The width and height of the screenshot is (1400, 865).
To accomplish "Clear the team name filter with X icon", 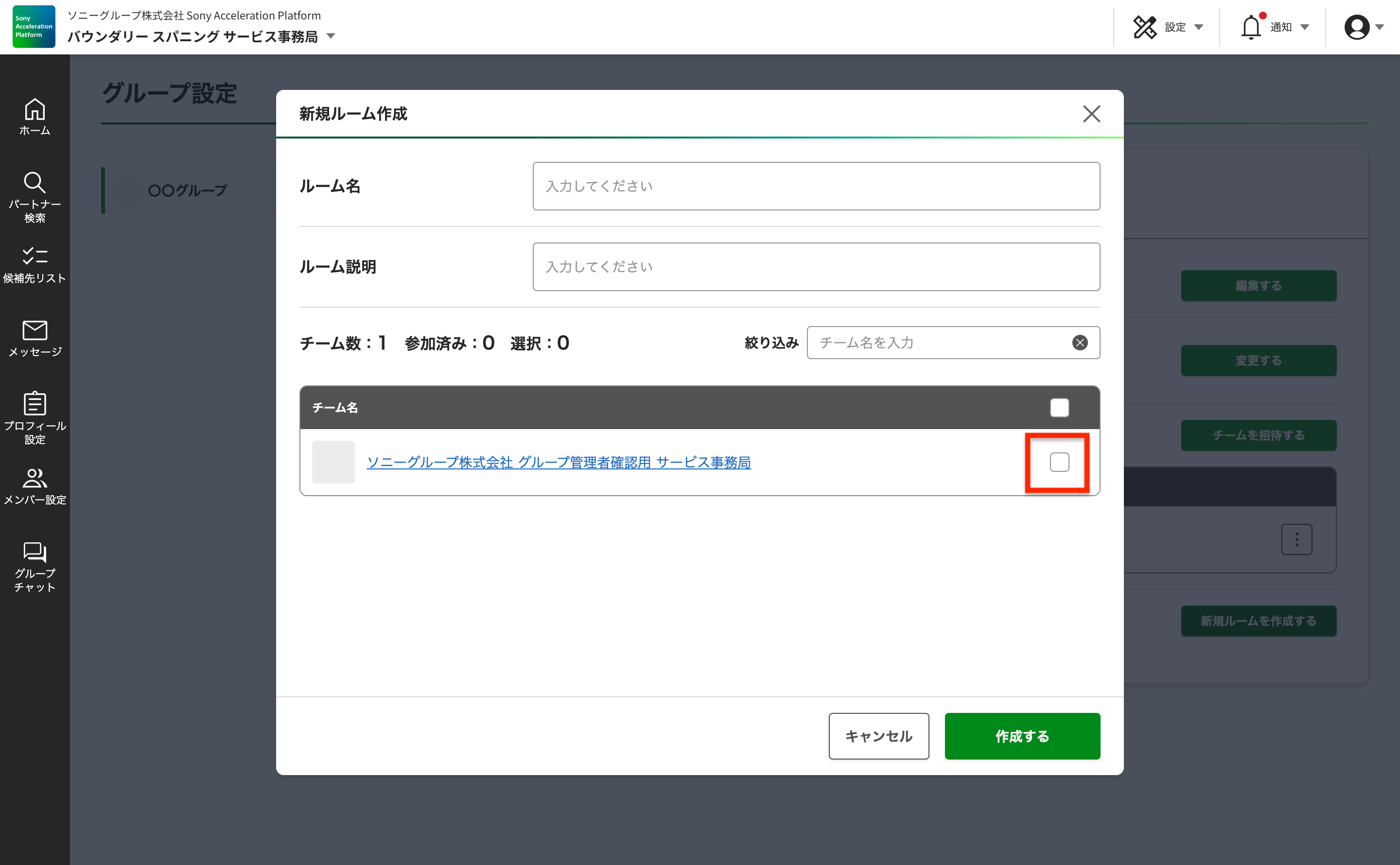I will click(x=1080, y=343).
